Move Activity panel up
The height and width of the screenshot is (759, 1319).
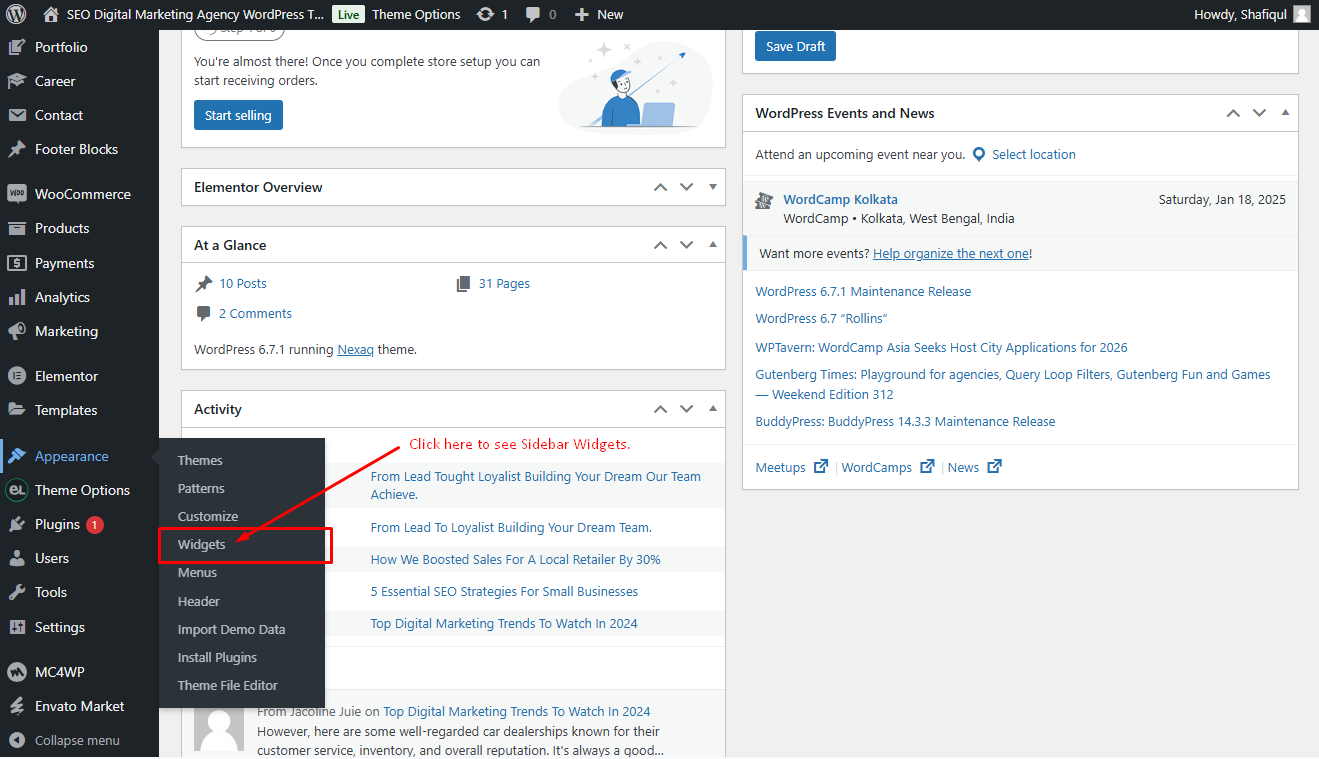pyautogui.click(x=660, y=409)
